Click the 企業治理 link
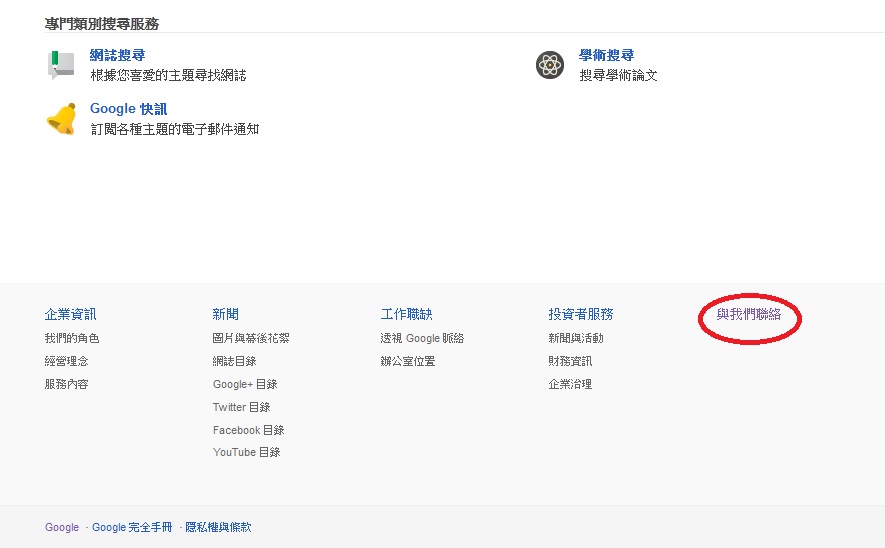Screen dimensions: 885x548 pos(570,384)
